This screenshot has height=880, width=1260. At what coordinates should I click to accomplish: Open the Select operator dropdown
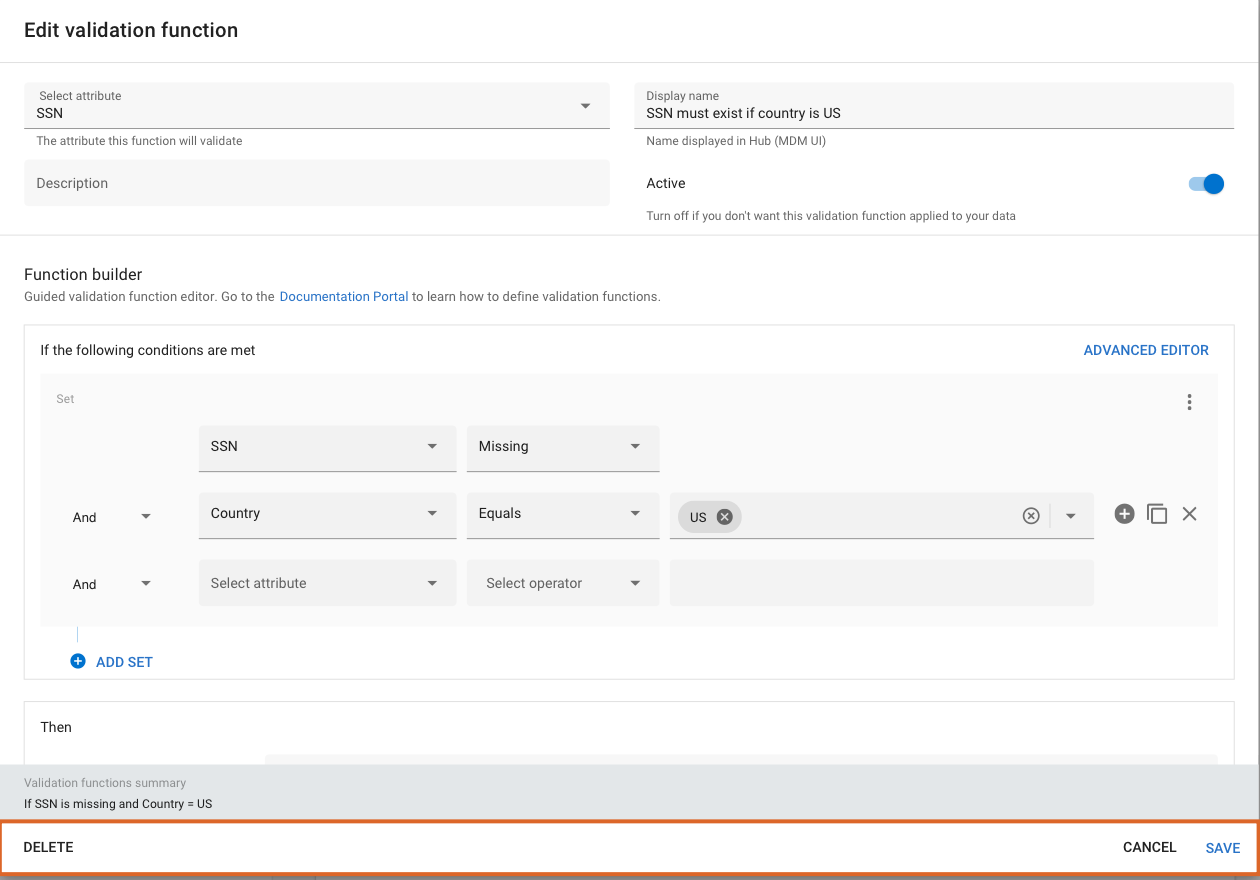click(563, 583)
